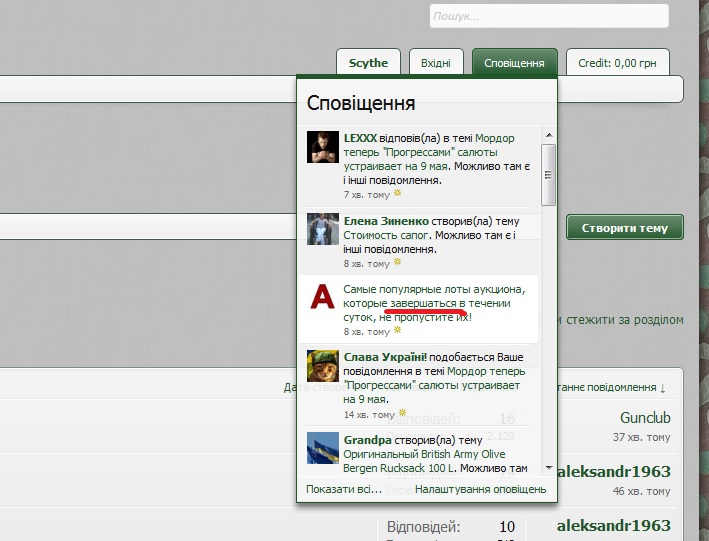Click Показати всі… link
Image resolution: width=709 pixels, height=541 pixels.
tap(344, 489)
